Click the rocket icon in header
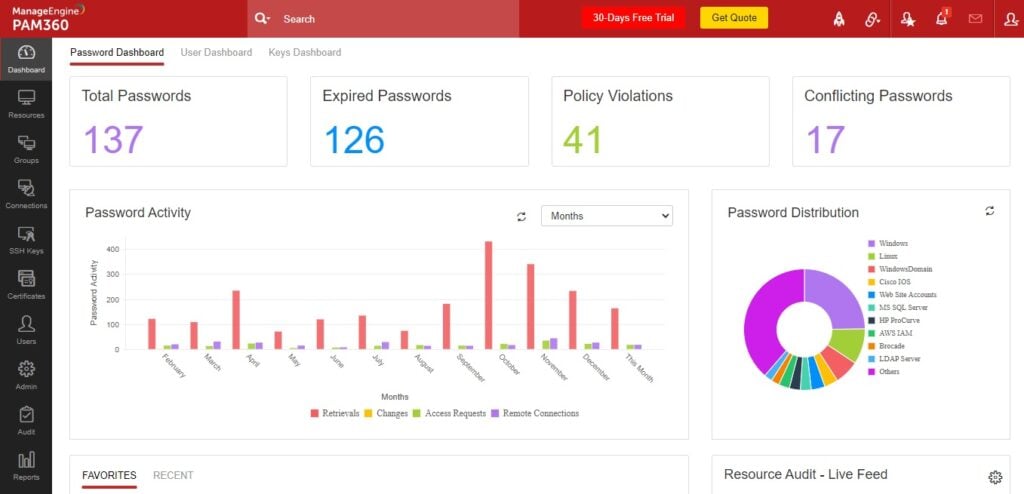This screenshot has height=494, width=1024. 839,19
